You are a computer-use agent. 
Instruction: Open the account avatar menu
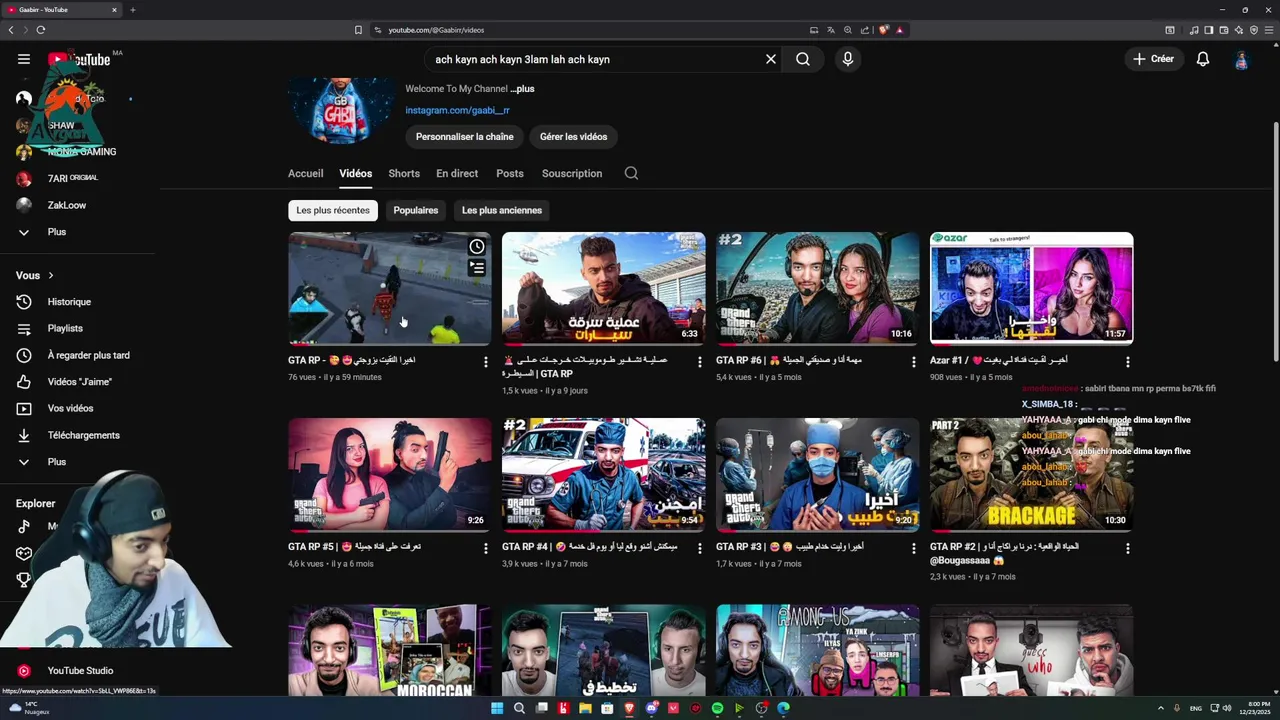(x=1242, y=59)
